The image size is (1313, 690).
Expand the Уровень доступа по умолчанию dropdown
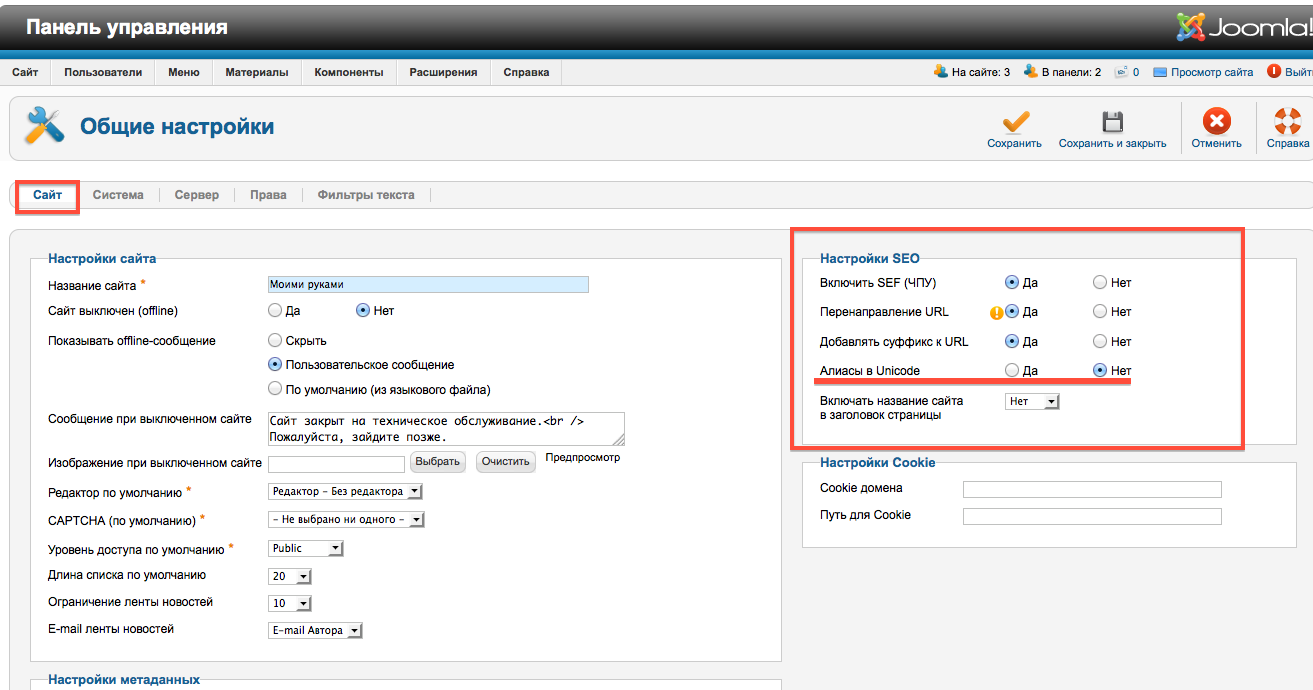(306, 549)
